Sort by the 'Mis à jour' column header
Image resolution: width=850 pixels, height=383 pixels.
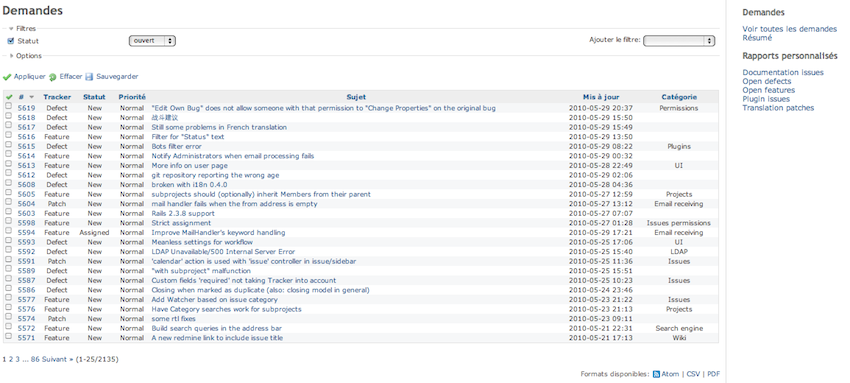click(601, 97)
